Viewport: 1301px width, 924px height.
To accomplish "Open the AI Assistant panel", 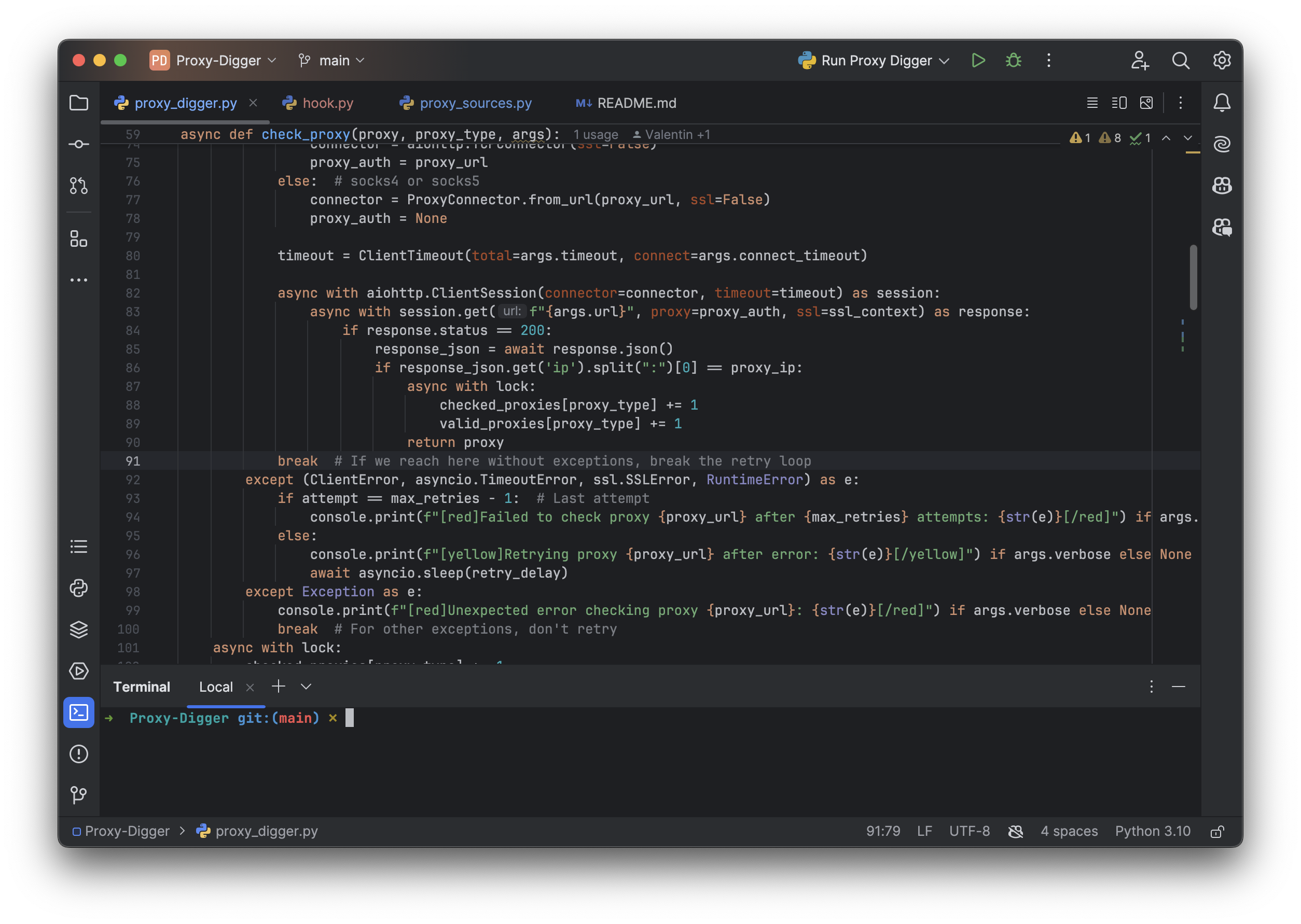I will [x=1223, y=144].
